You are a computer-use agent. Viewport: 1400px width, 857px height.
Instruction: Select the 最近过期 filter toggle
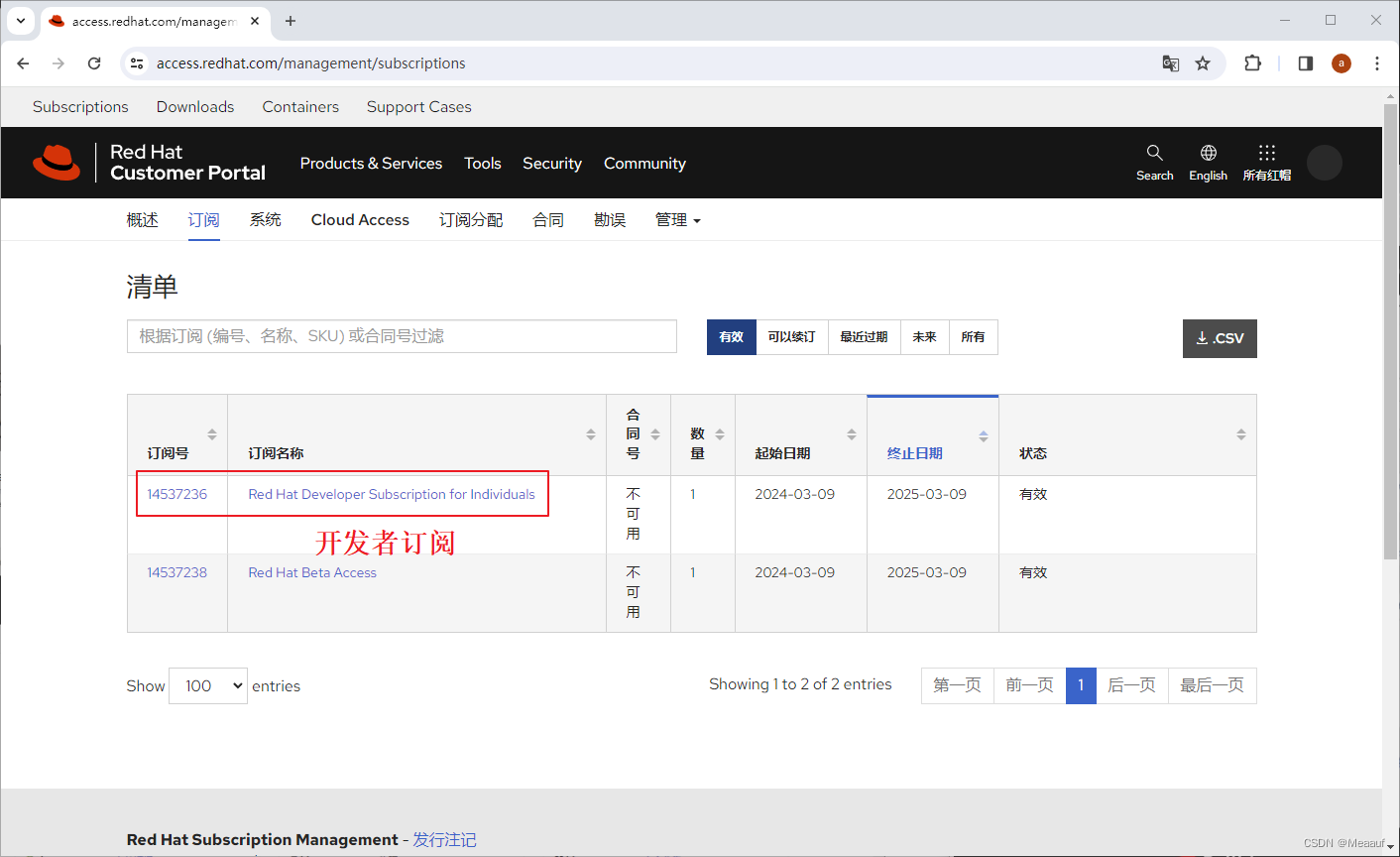coord(865,337)
